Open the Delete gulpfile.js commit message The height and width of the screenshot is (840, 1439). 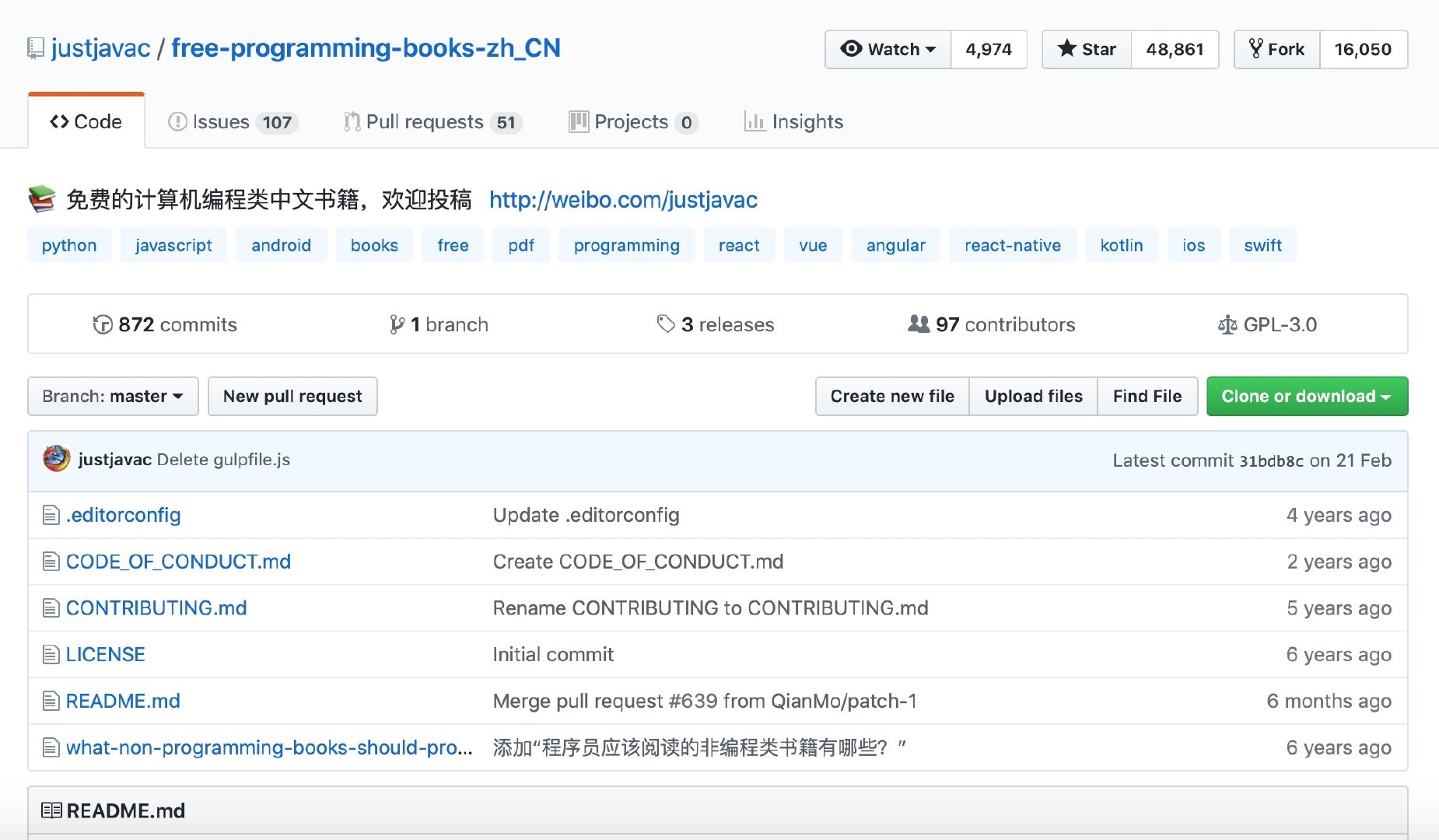(x=223, y=460)
